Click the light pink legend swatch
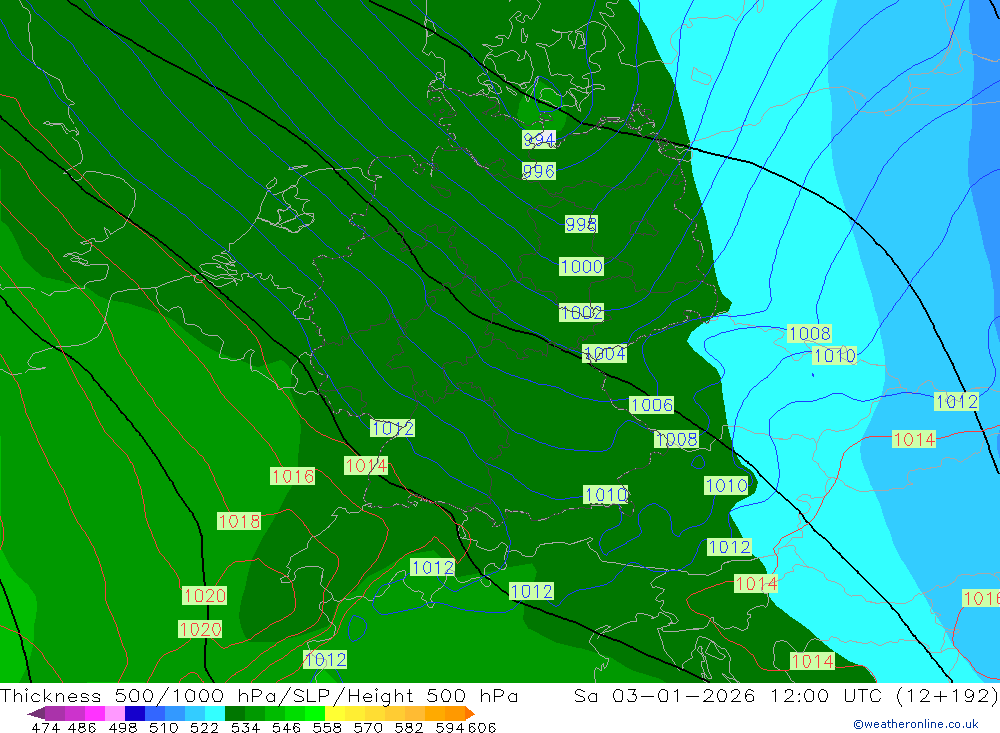This screenshot has width=1000, height=733. click(x=114, y=713)
